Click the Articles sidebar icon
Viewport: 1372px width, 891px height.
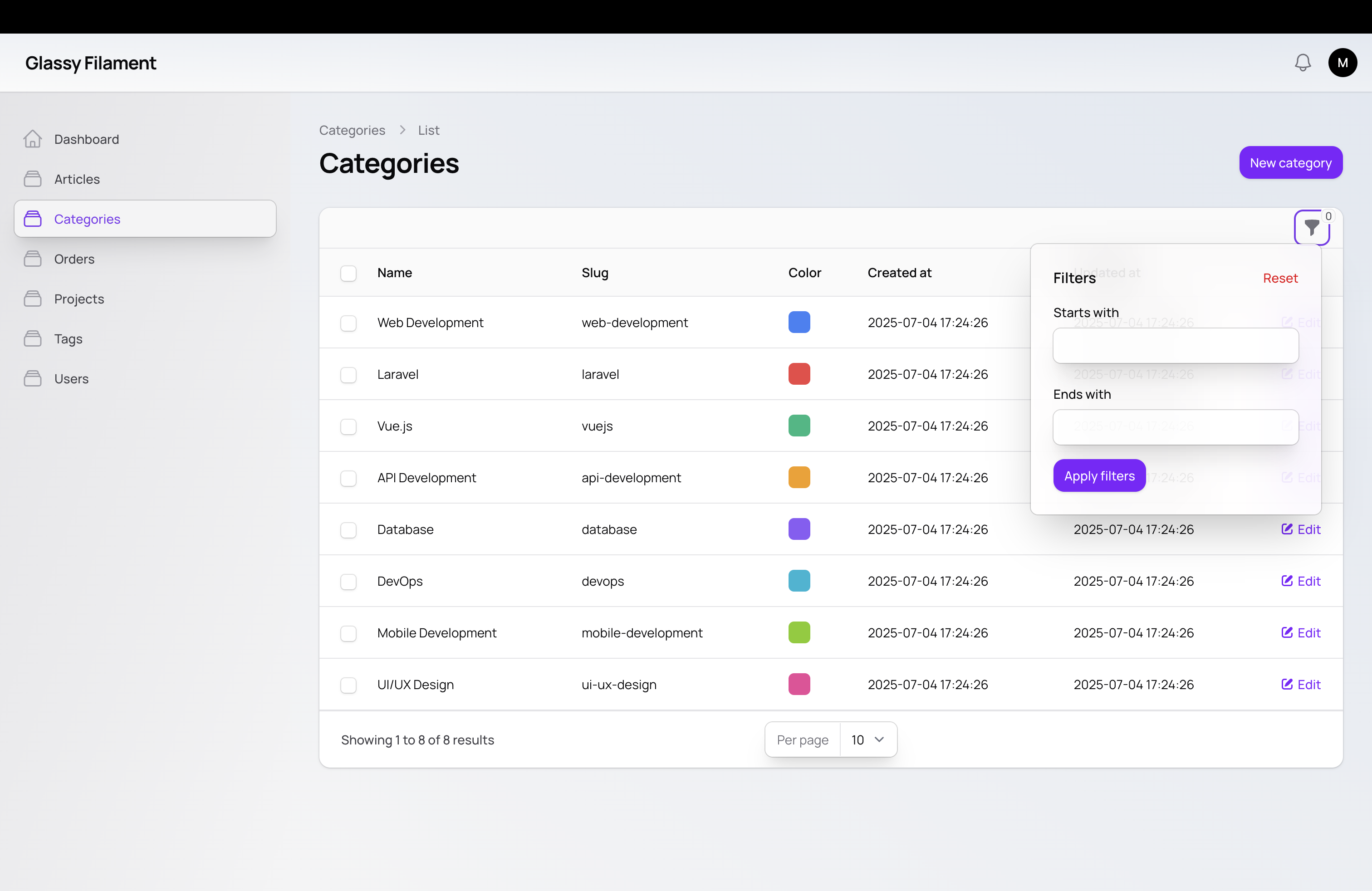(x=33, y=179)
